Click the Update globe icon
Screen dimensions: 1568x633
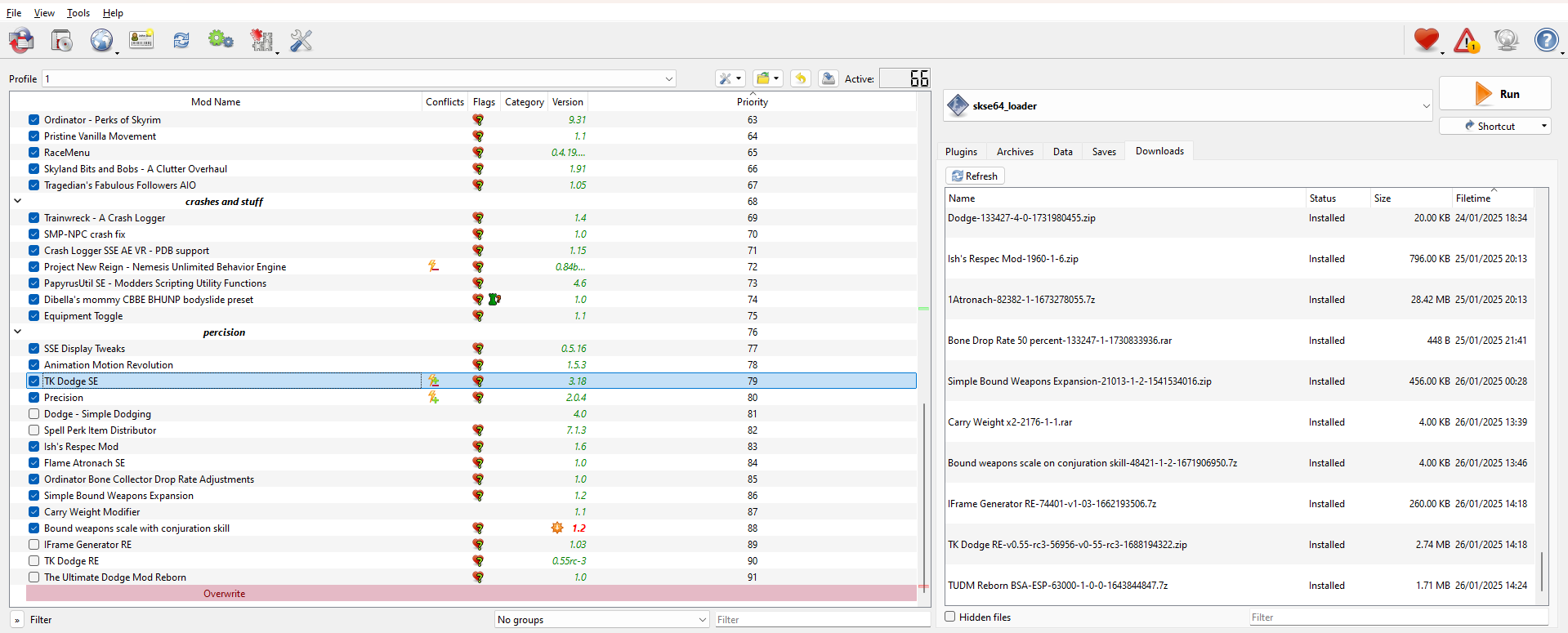(1507, 40)
